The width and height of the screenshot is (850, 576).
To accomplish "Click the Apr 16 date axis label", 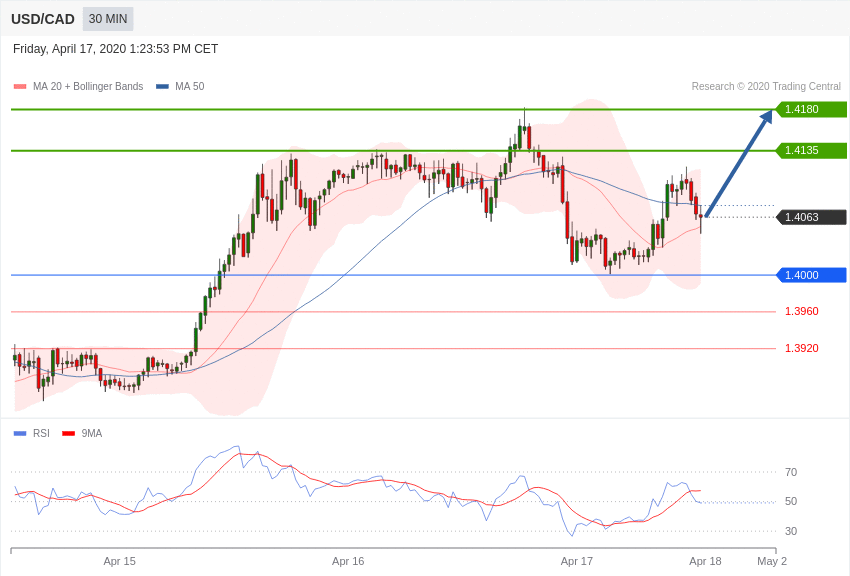I will 348,561.
